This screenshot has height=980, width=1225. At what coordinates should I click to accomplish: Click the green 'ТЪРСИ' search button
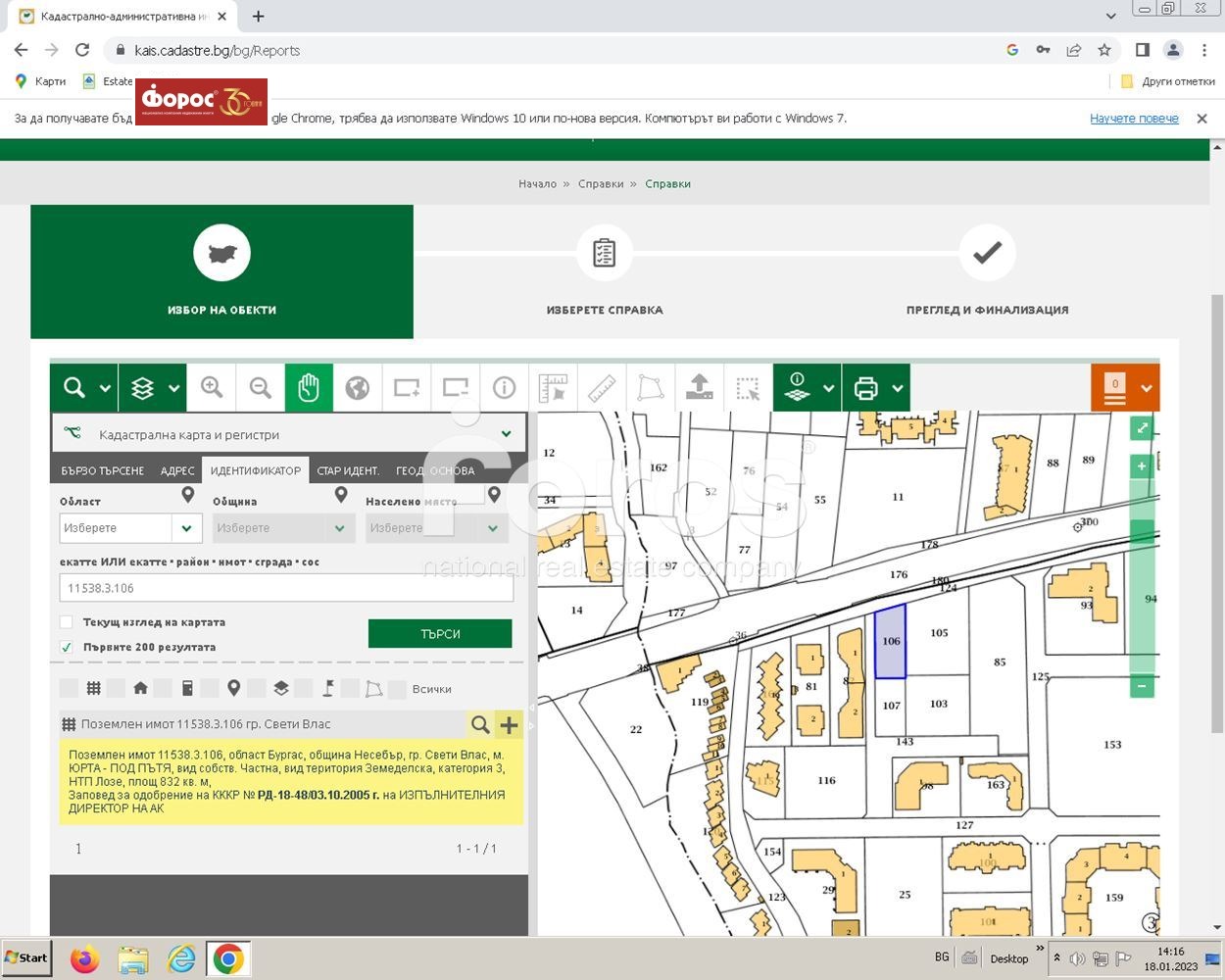pos(440,634)
